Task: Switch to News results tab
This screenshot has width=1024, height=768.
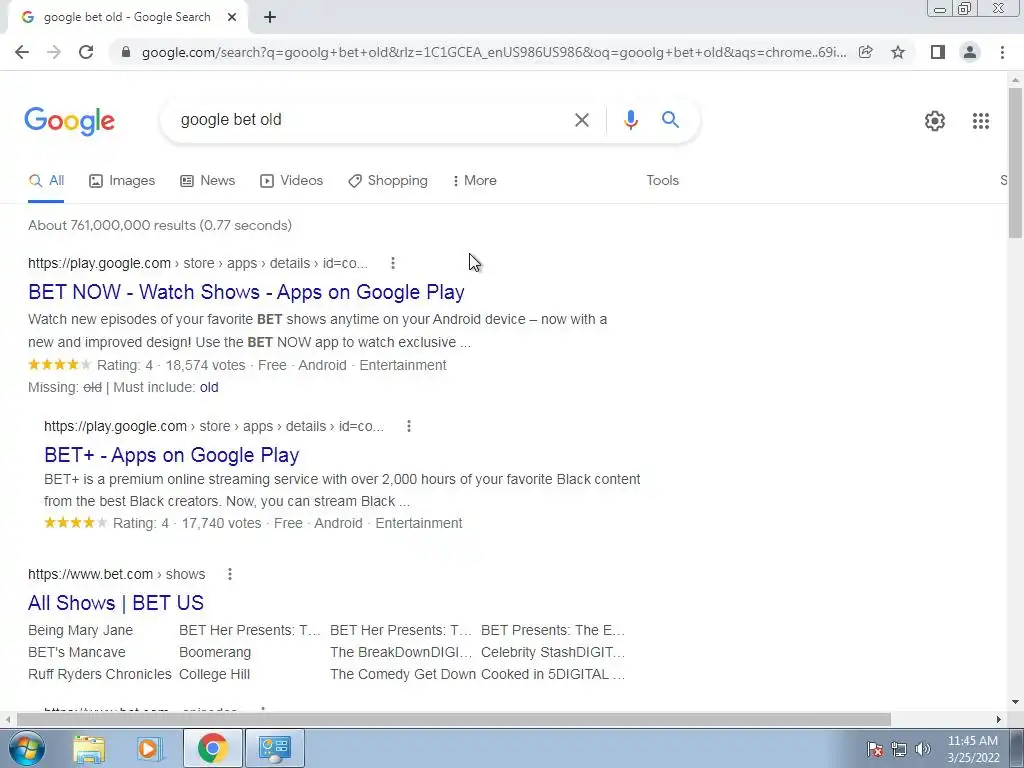Action: (x=207, y=181)
